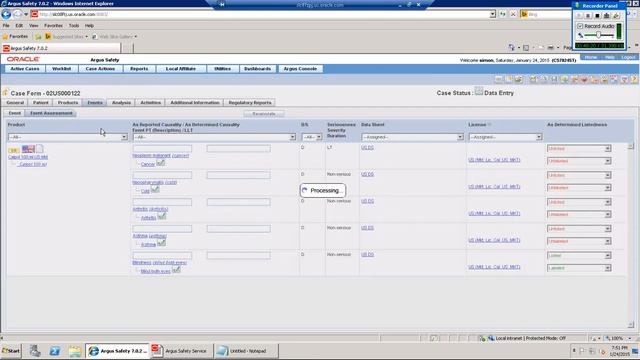Click the green check icon beside Cancer
This screenshot has height=360, width=640.
coord(161,163)
